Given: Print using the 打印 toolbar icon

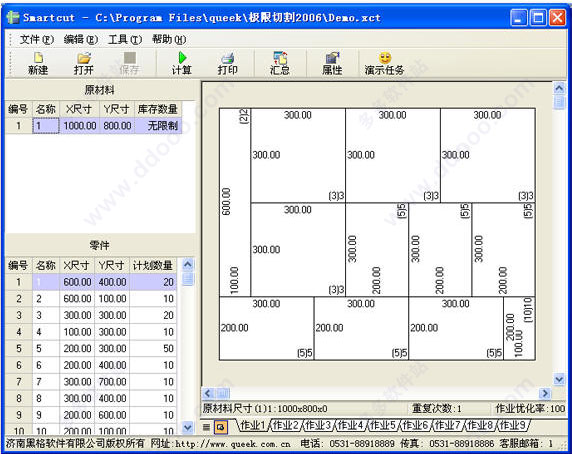Looking at the screenshot, I should coord(228,63).
